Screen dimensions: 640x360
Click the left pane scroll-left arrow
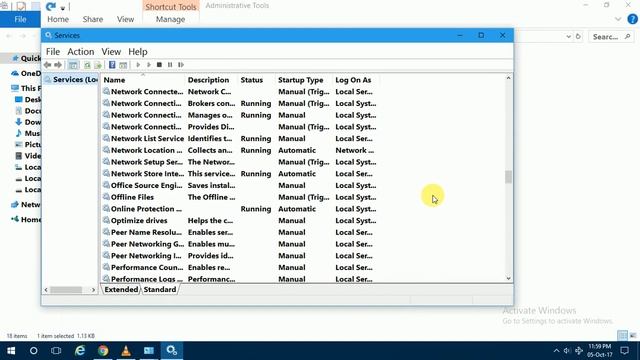[46, 290]
